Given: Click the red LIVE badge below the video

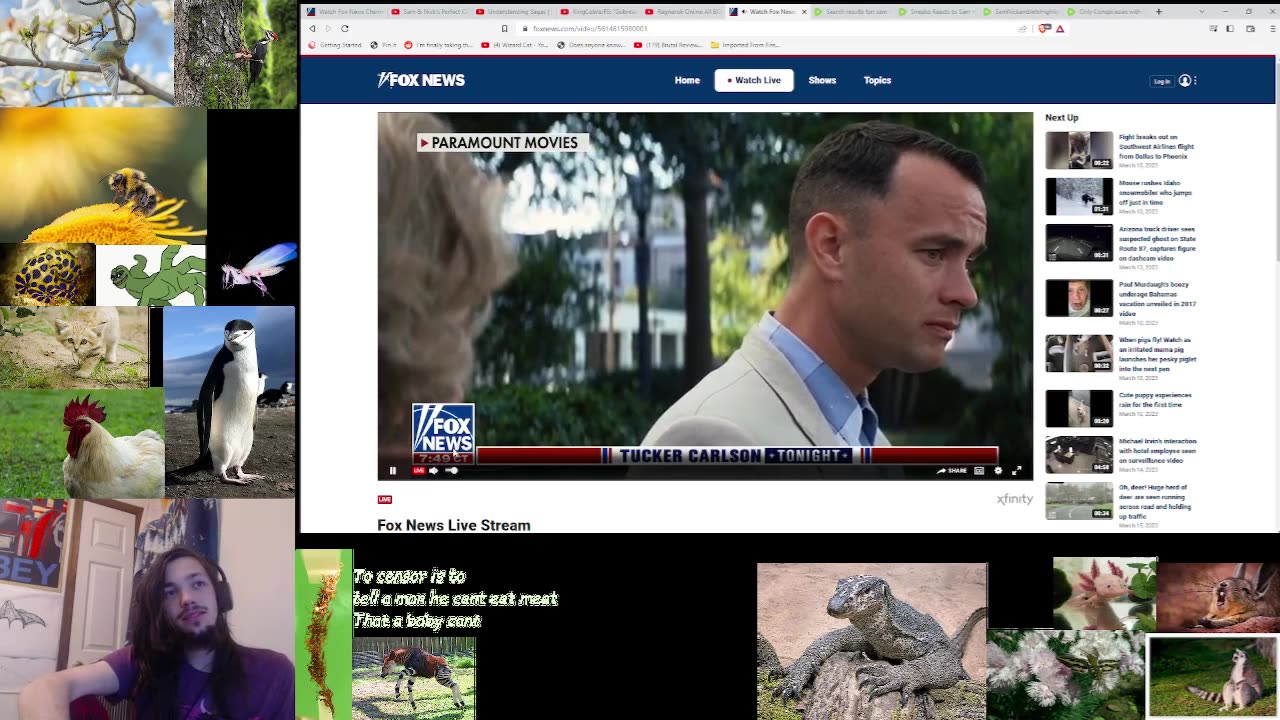Looking at the screenshot, I should point(385,499).
